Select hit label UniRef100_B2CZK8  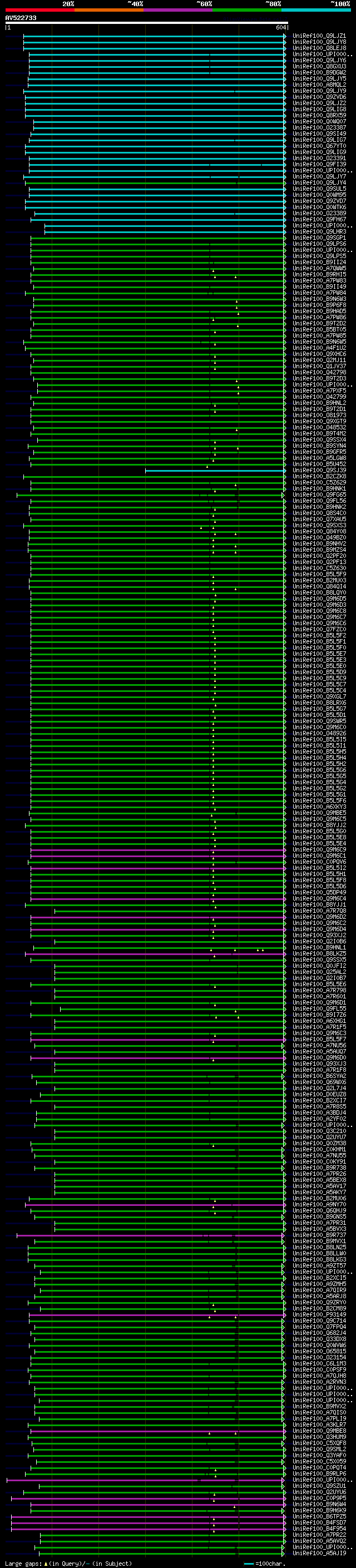coord(319,477)
